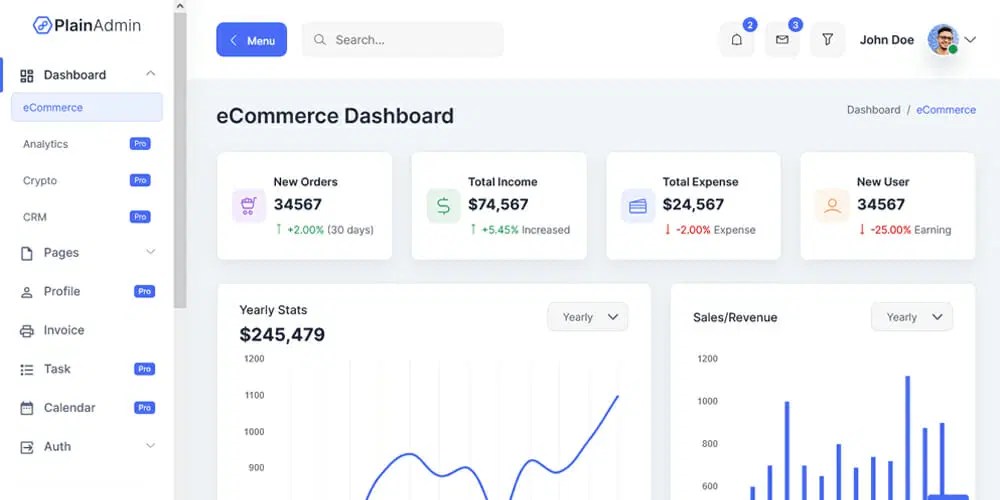Click the Profile person icon
The height and width of the screenshot is (500, 1000).
pos(27,292)
